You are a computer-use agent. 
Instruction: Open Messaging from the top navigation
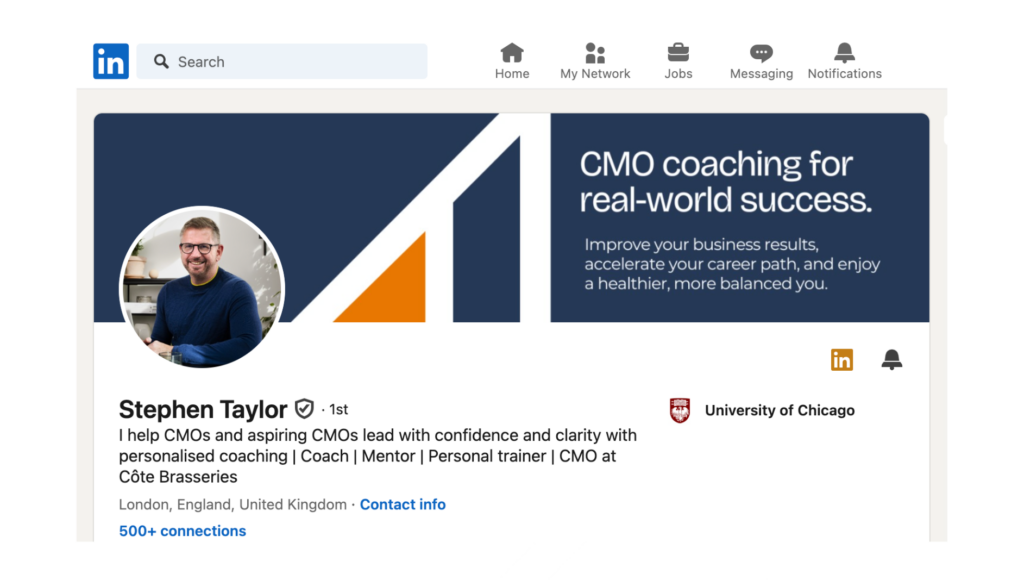tap(761, 61)
